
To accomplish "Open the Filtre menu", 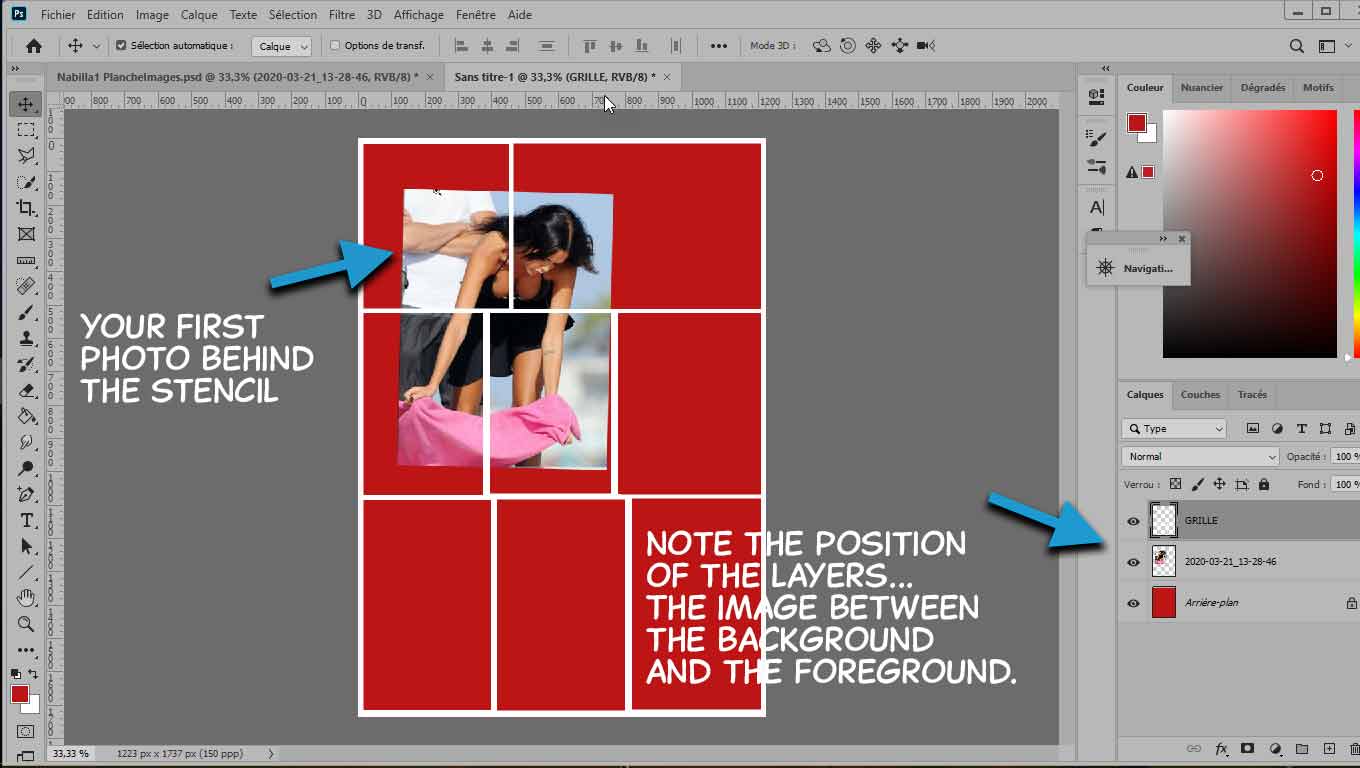I will click(x=342, y=15).
